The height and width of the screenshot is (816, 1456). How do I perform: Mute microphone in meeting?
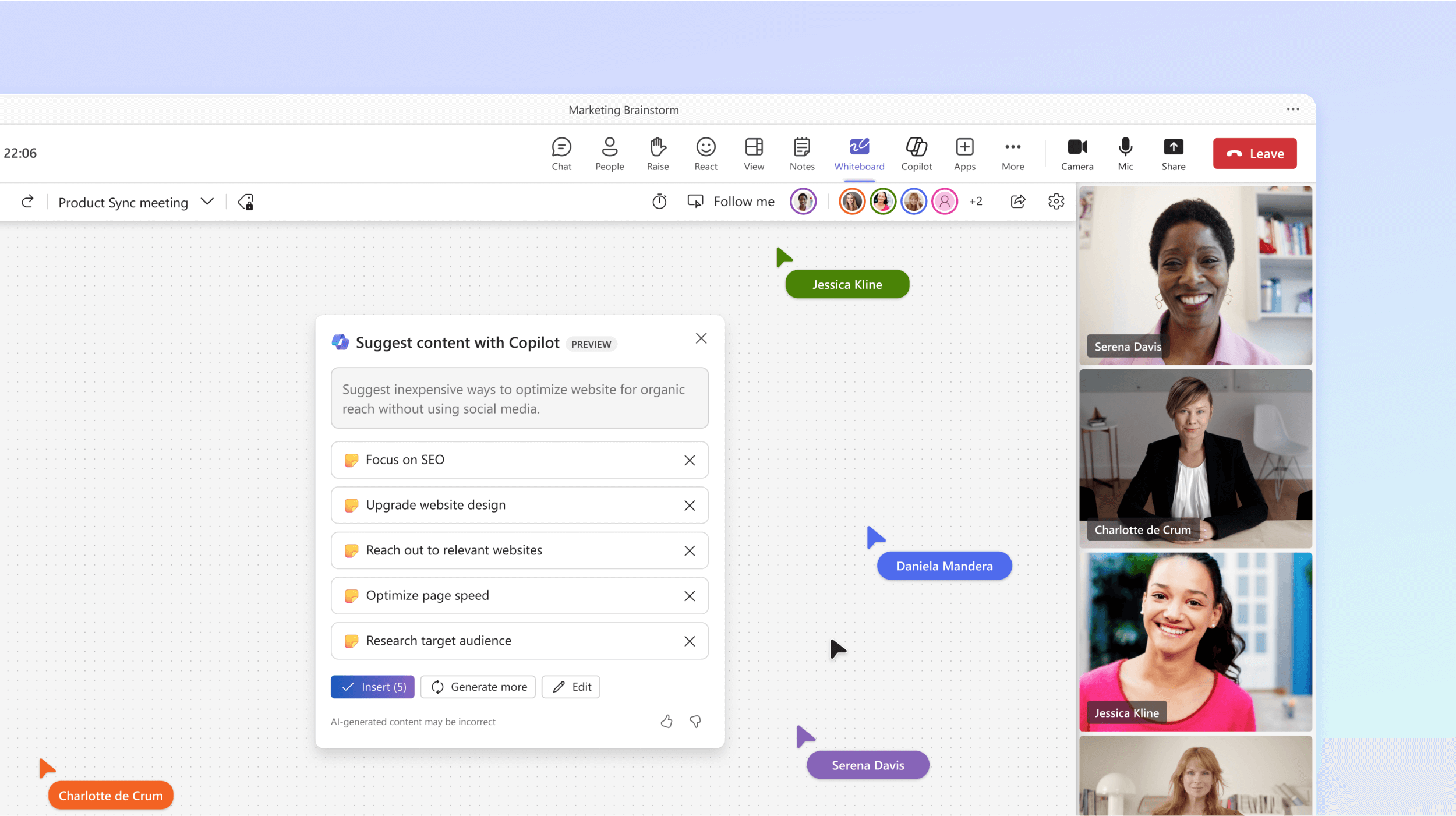(x=1126, y=153)
